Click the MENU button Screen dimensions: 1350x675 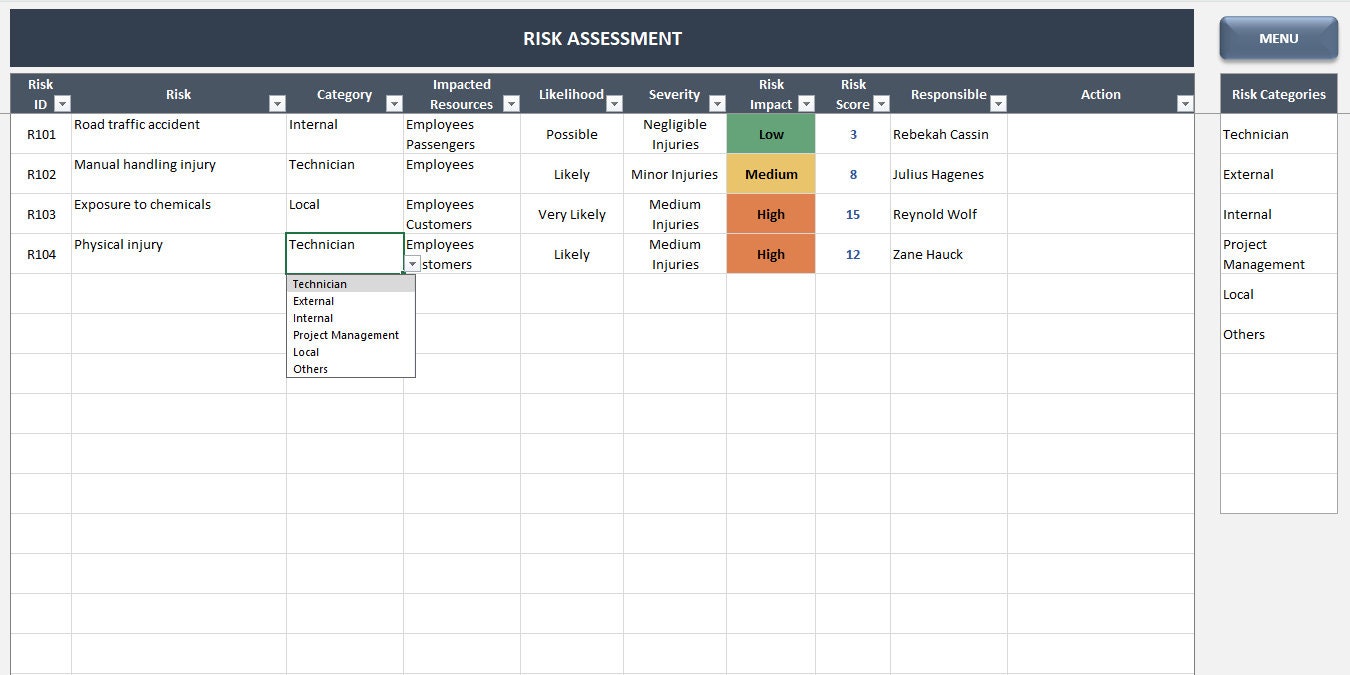(1278, 39)
